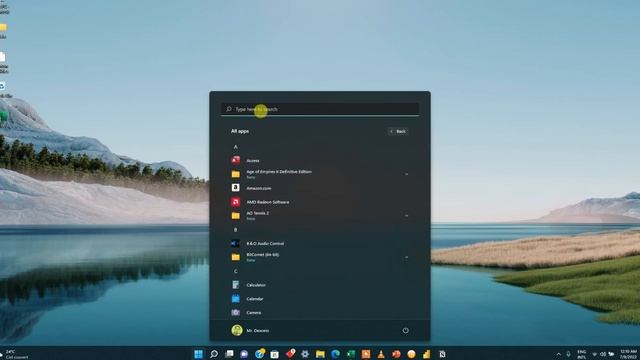
Task: Open the power options button
Action: tap(405, 331)
